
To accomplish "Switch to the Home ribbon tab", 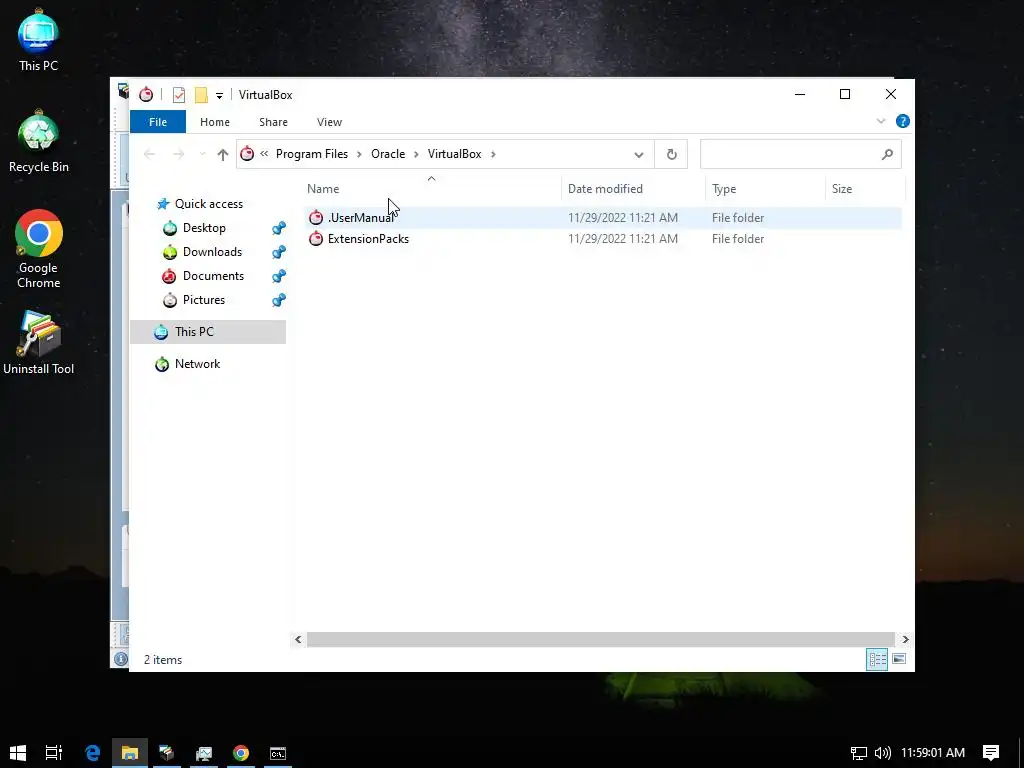I will (x=215, y=122).
